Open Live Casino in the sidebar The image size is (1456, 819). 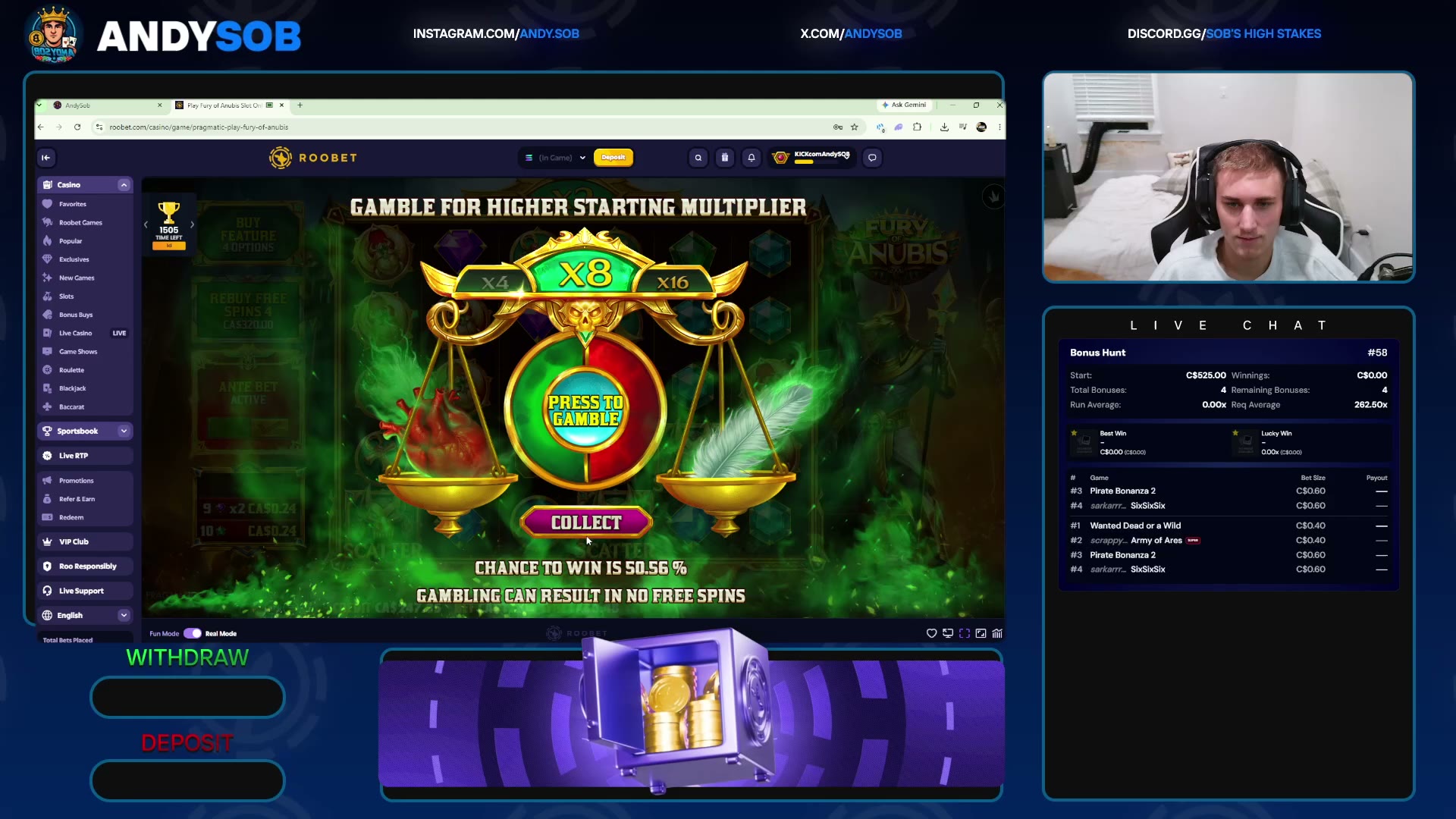(75, 334)
